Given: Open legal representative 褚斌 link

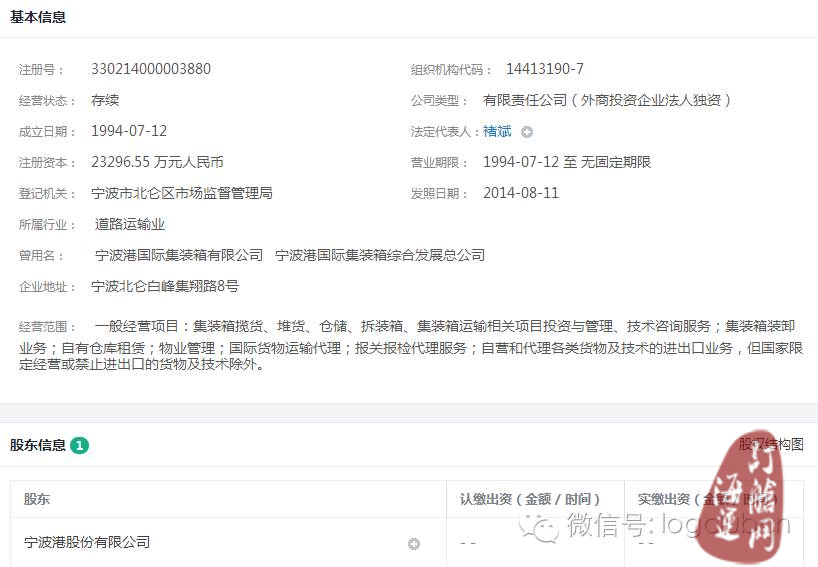Looking at the screenshot, I should click(x=497, y=131).
